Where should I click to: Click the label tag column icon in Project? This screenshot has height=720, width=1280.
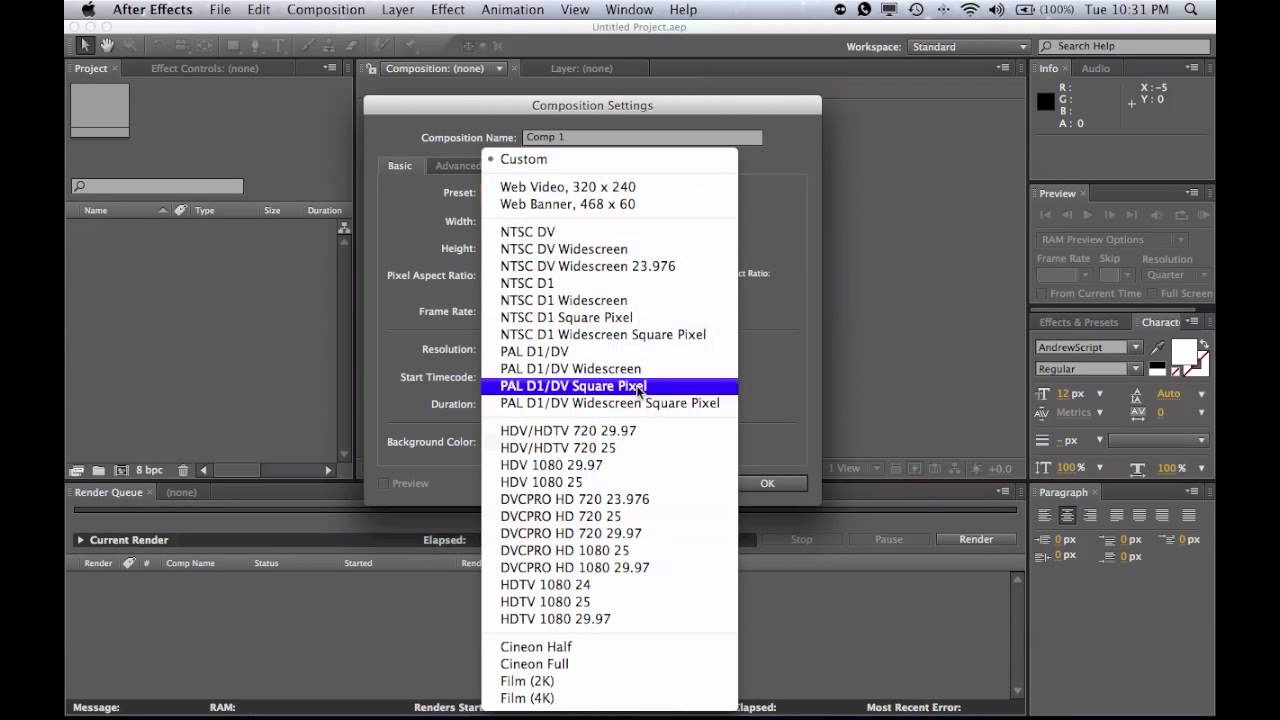180,211
